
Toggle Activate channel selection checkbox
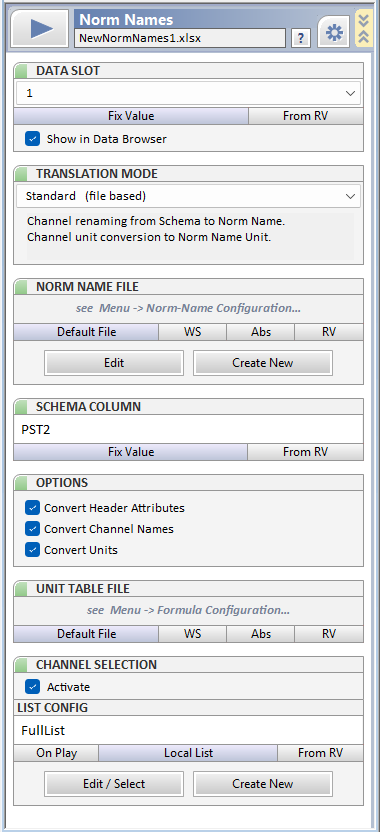coord(32,687)
